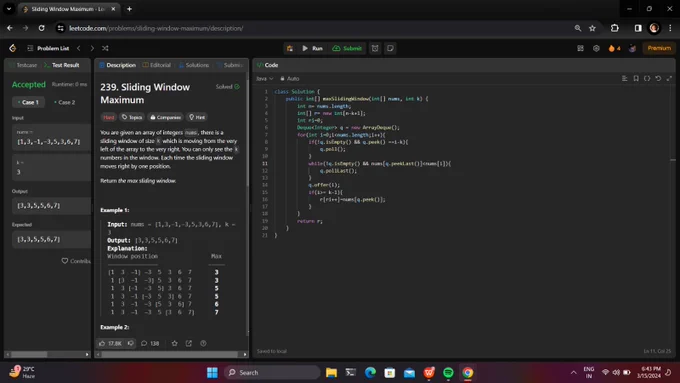Image resolution: width=680 pixels, height=383 pixels.
Task: Open the Problem List panel
Action: pos(48,48)
